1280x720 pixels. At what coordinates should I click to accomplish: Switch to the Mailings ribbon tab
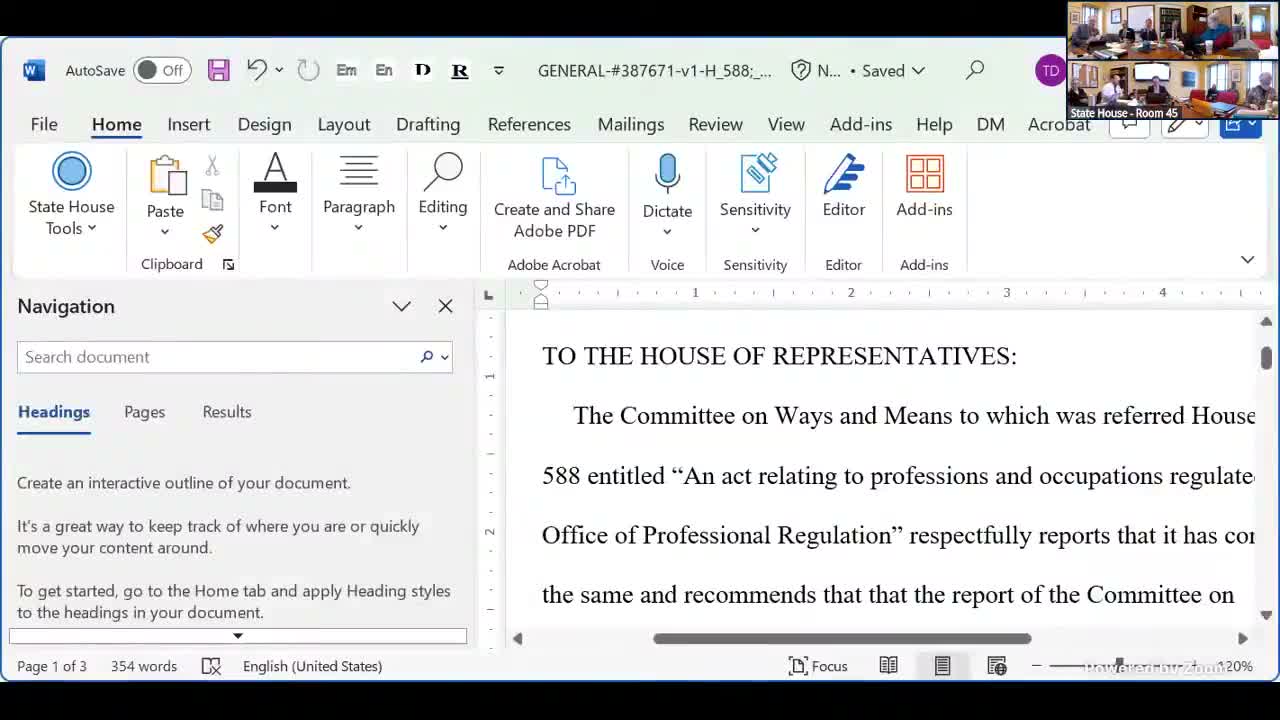coord(630,124)
